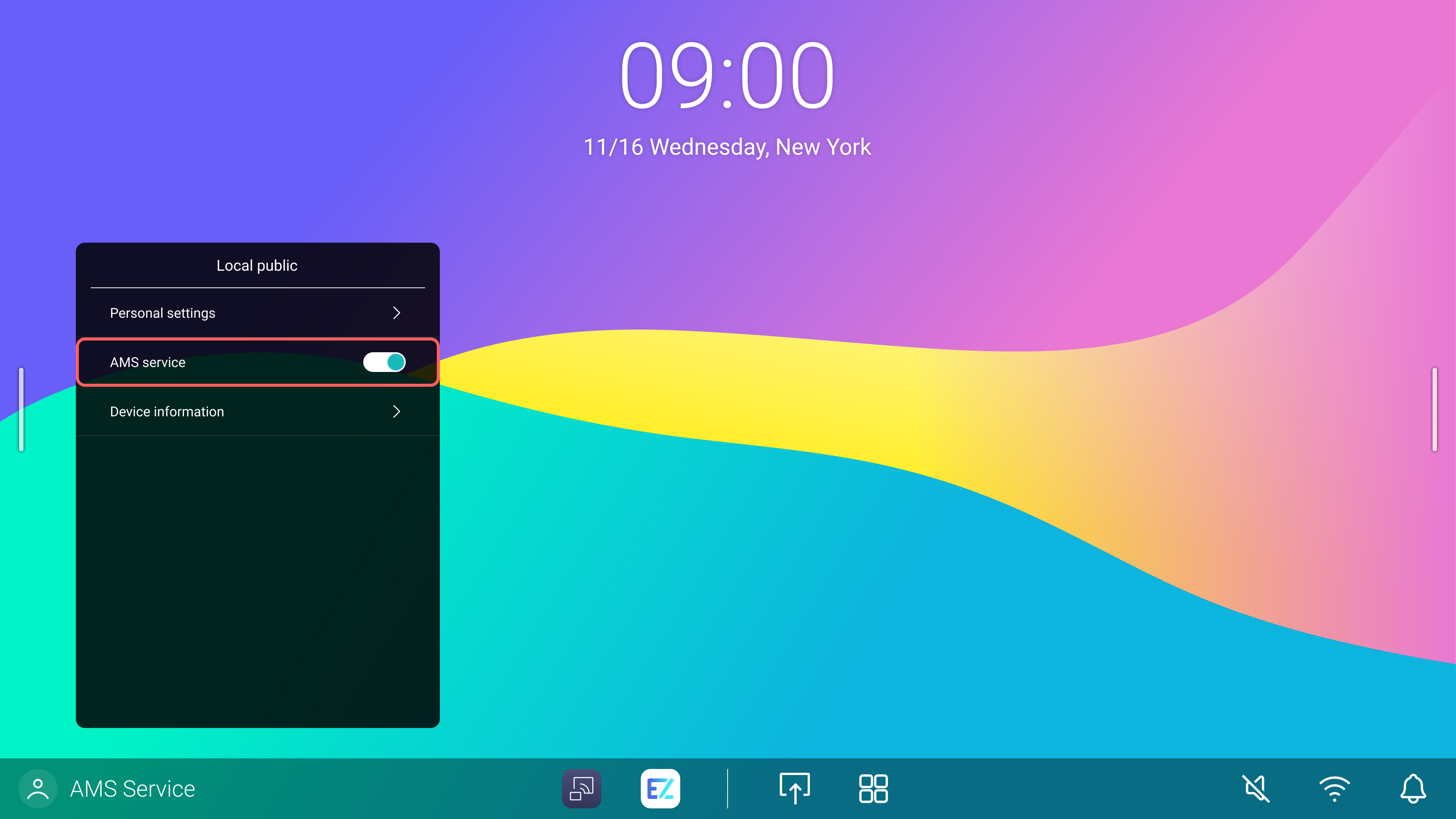The image size is (1456, 819).
Task: Open the Wi-Fi network settings
Action: point(1334,788)
